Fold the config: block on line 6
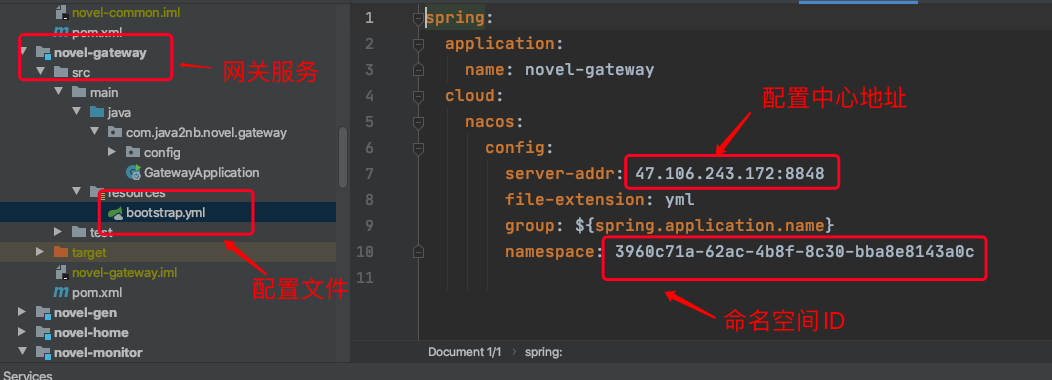The image size is (1052, 380). (x=419, y=148)
